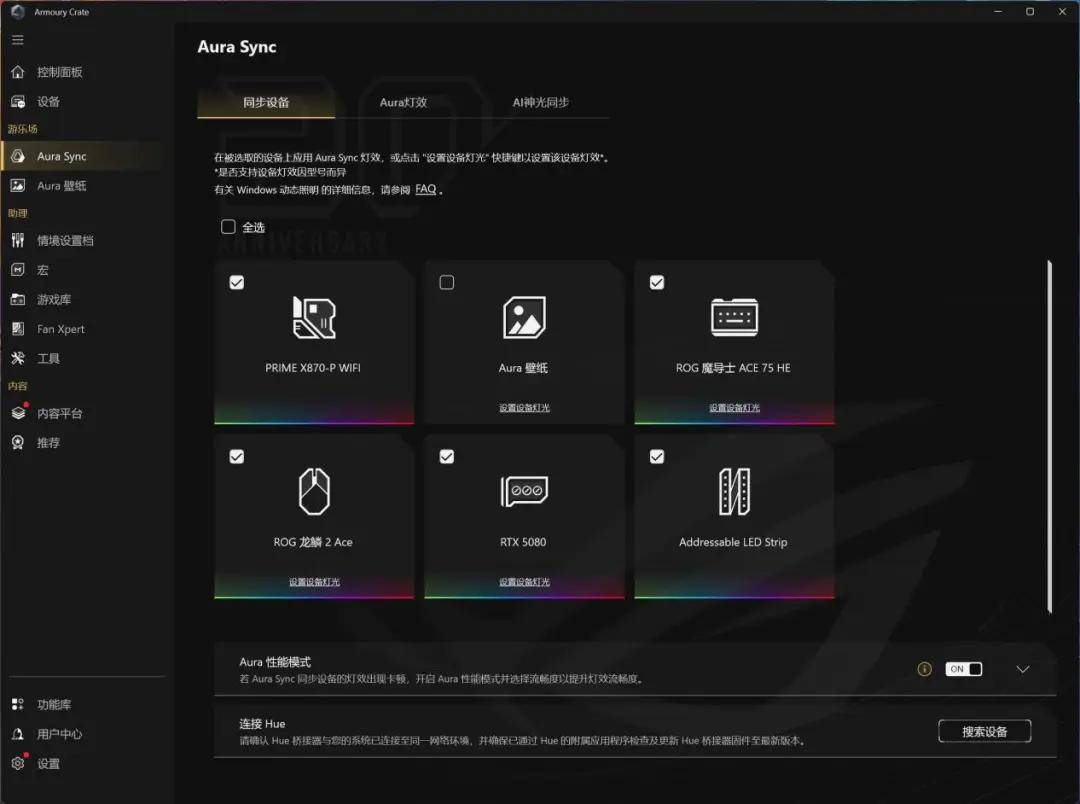The width and height of the screenshot is (1080, 804).
Task: Click the 宏 macro icon
Action: (18, 270)
